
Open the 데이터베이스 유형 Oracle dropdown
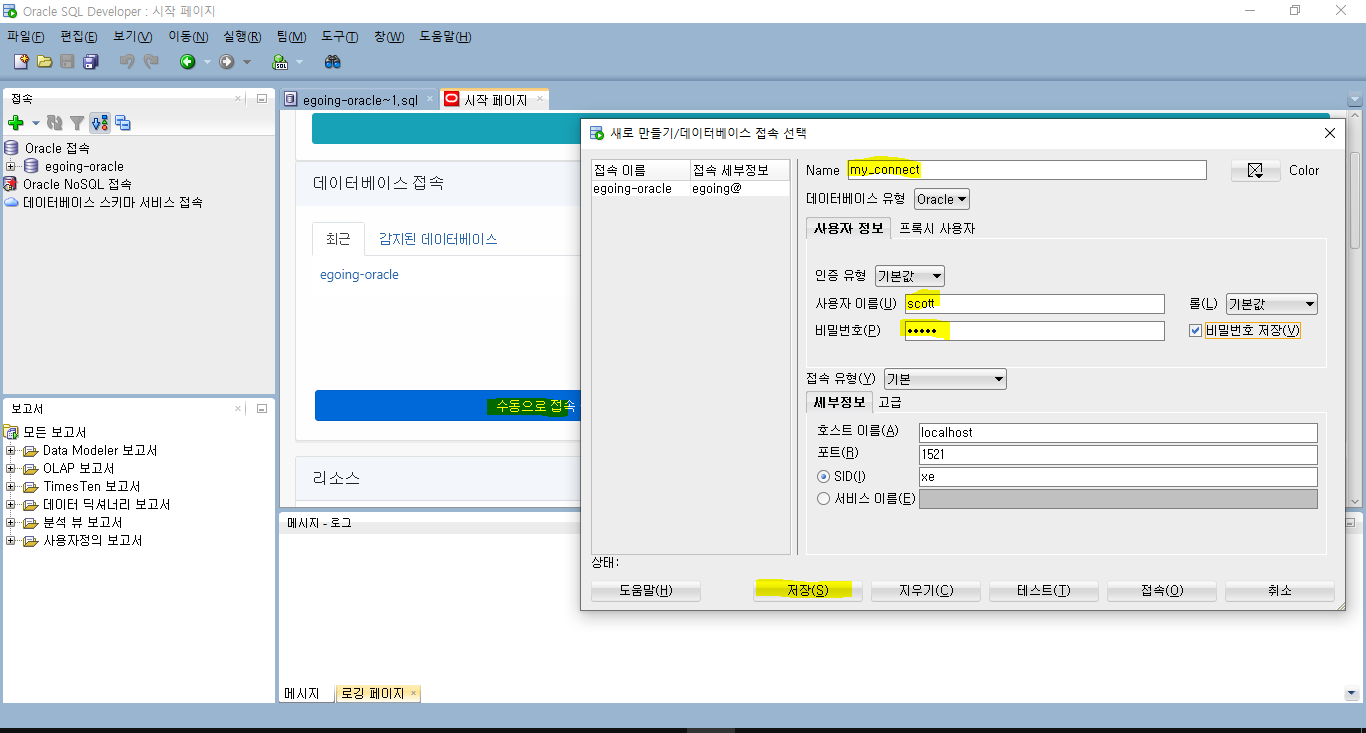(941, 199)
